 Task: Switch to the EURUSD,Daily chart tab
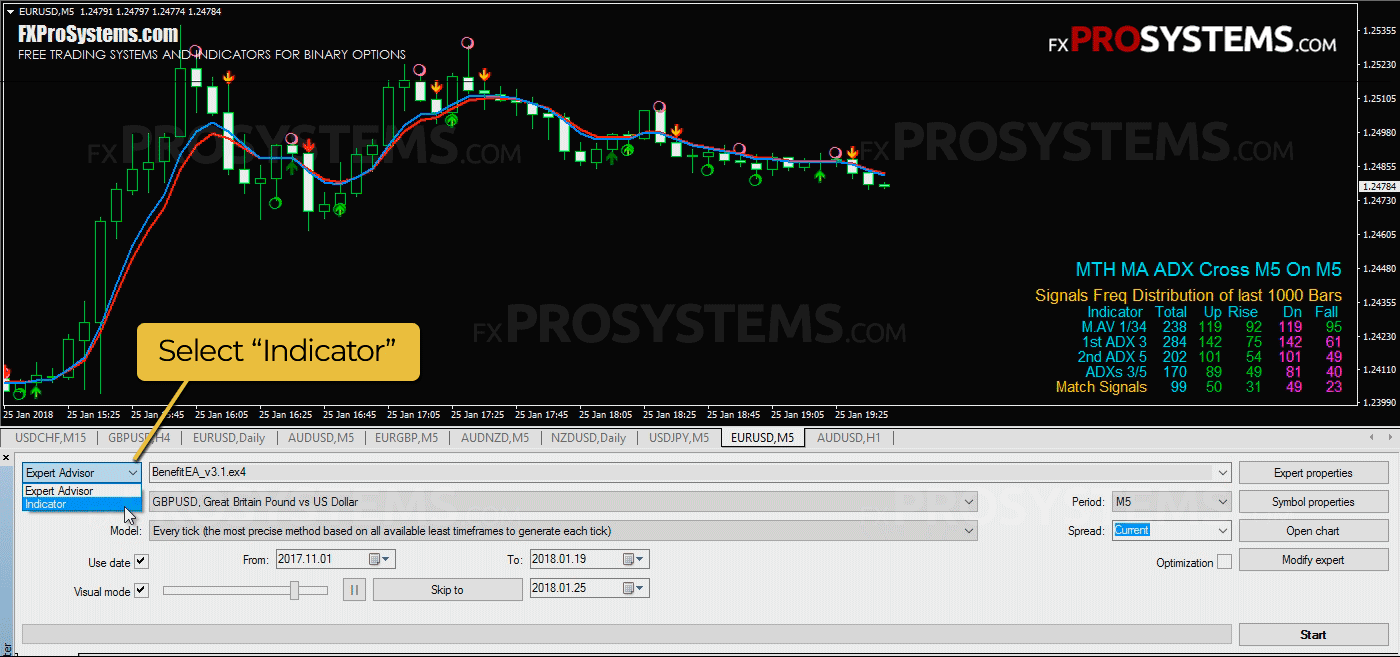(x=229, y=437)
